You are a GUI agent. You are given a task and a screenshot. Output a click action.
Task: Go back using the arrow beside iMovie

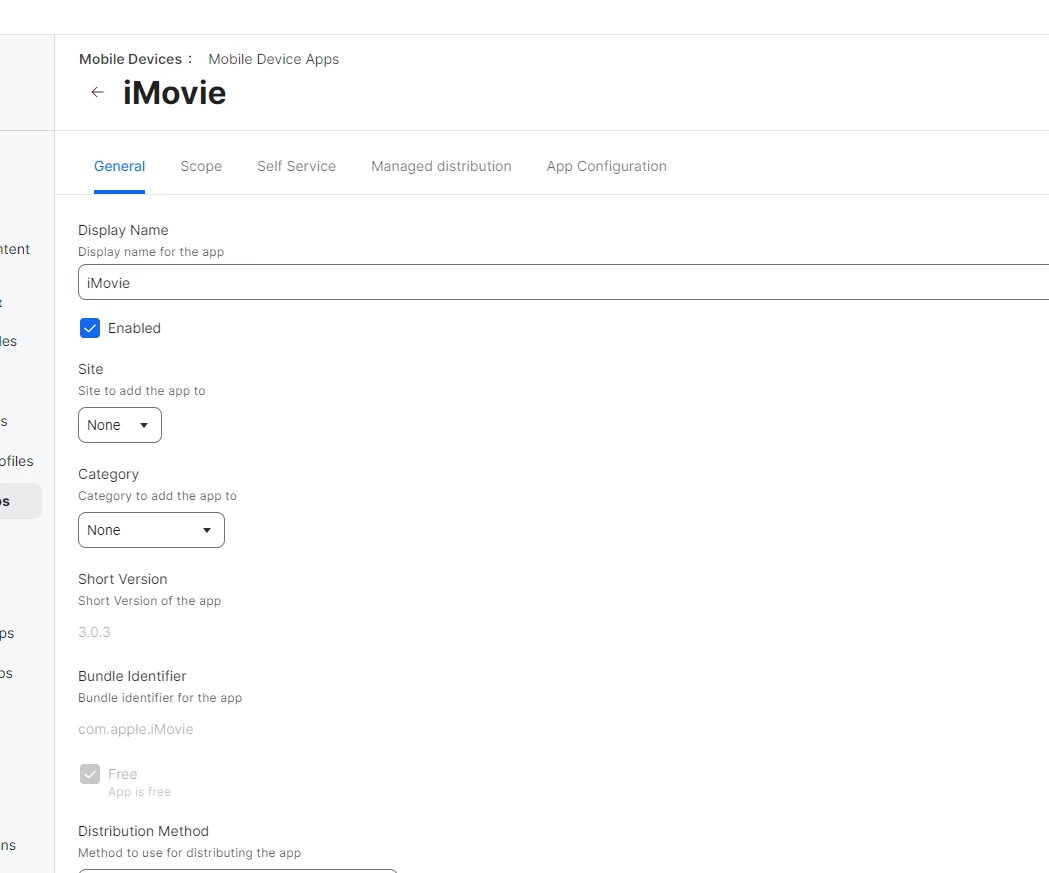[98, 92]
